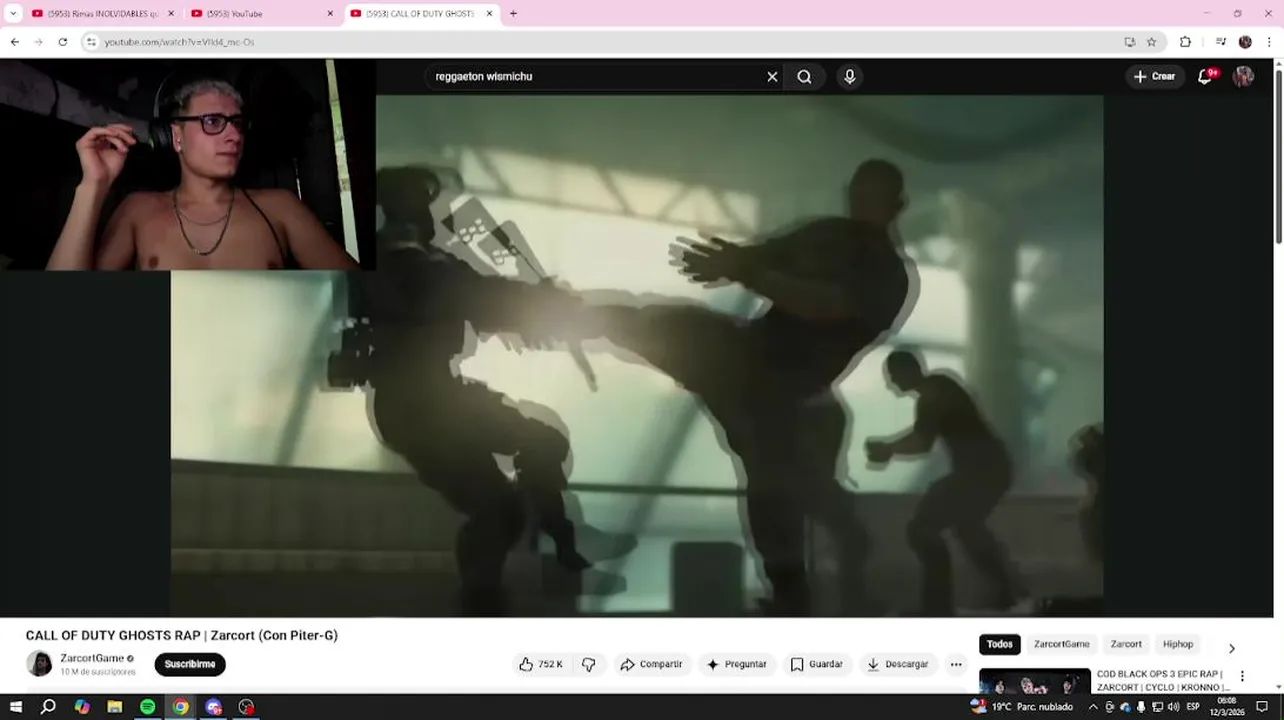Open Spotify from the taskbar
The image size is (1284, 720).
pos(147,707)
